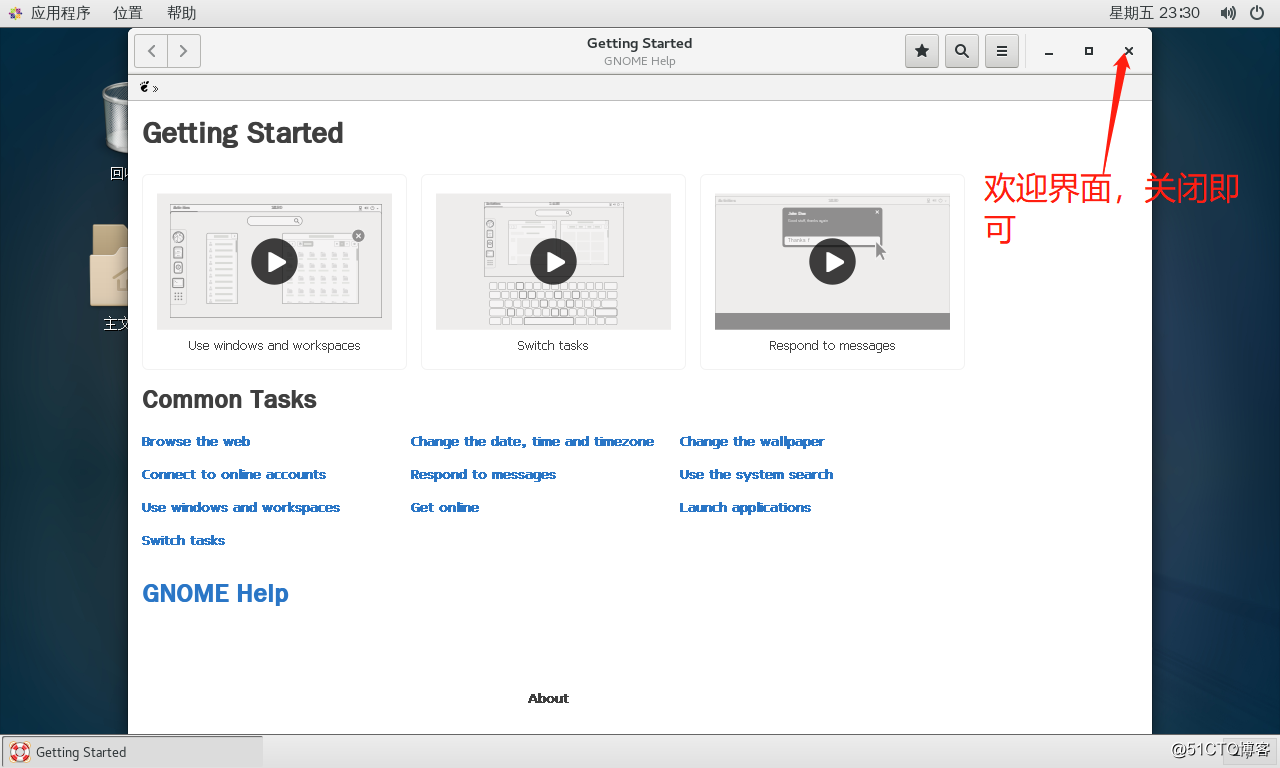Go forward with the right arrow button
The width and height of the screenshot is (1280, 768).
coord(184,51)
